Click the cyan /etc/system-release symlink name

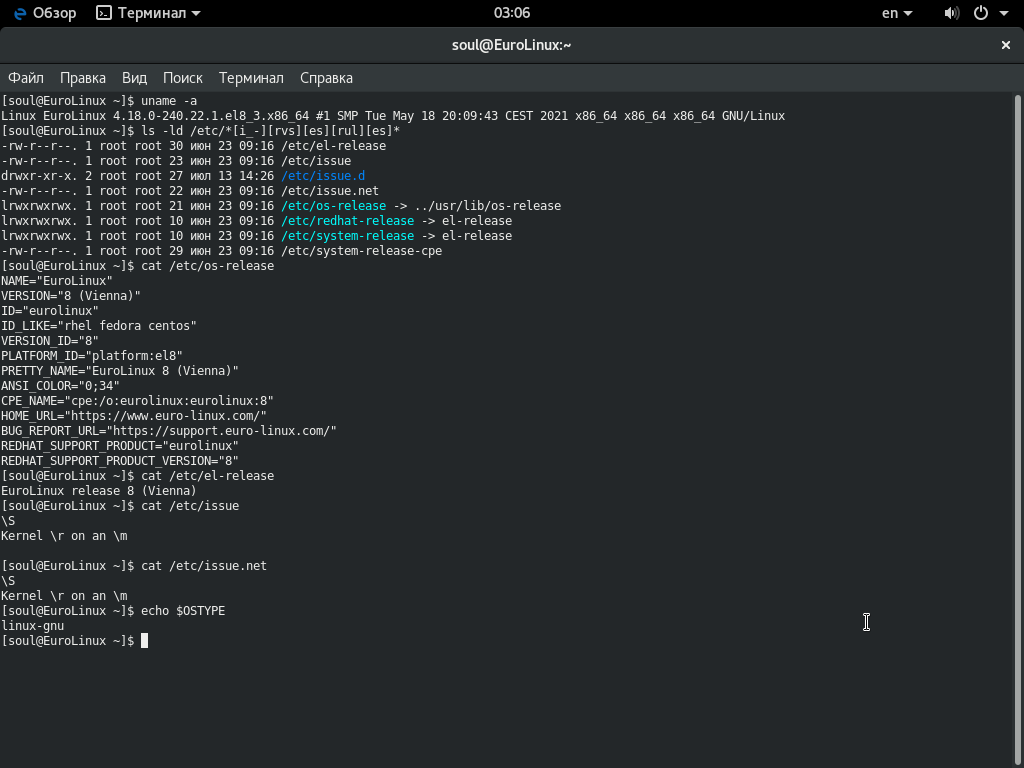(x=347, y=236)
